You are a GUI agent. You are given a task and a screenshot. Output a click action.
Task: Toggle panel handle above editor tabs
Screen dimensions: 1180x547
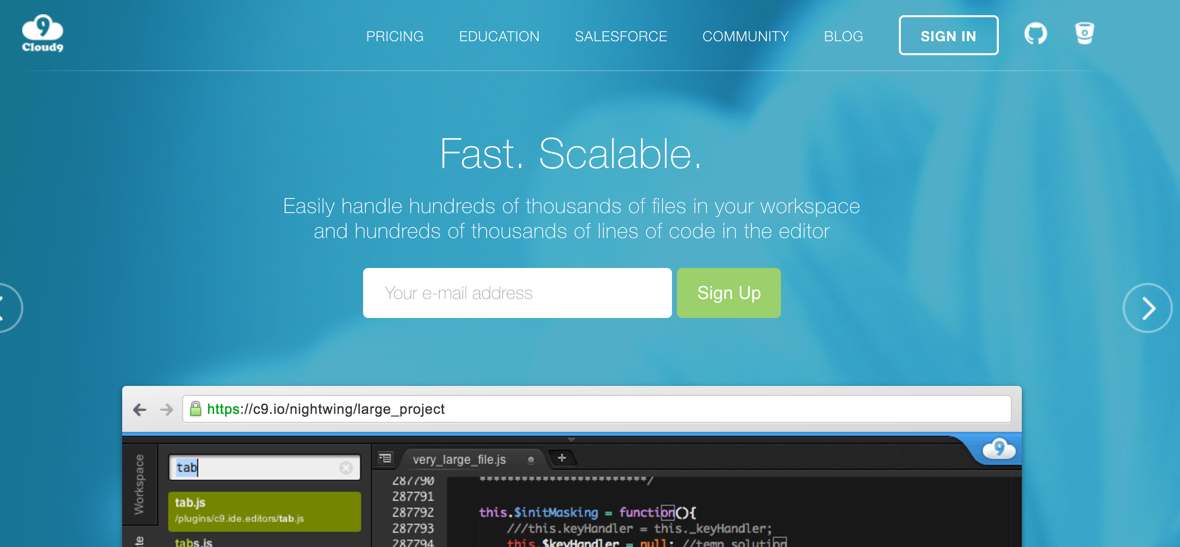pos(571,438)
